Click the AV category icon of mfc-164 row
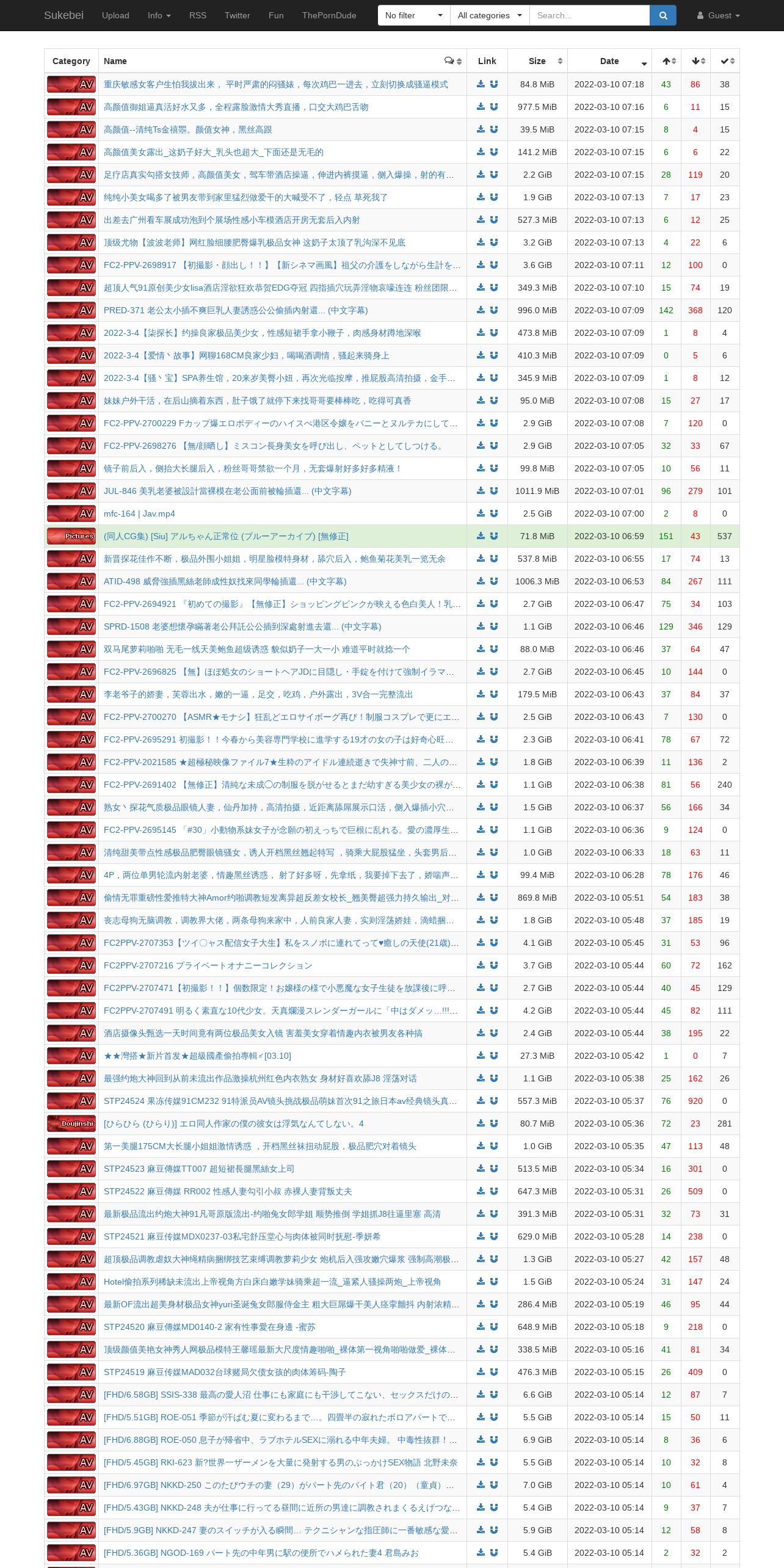 point(71,514)
